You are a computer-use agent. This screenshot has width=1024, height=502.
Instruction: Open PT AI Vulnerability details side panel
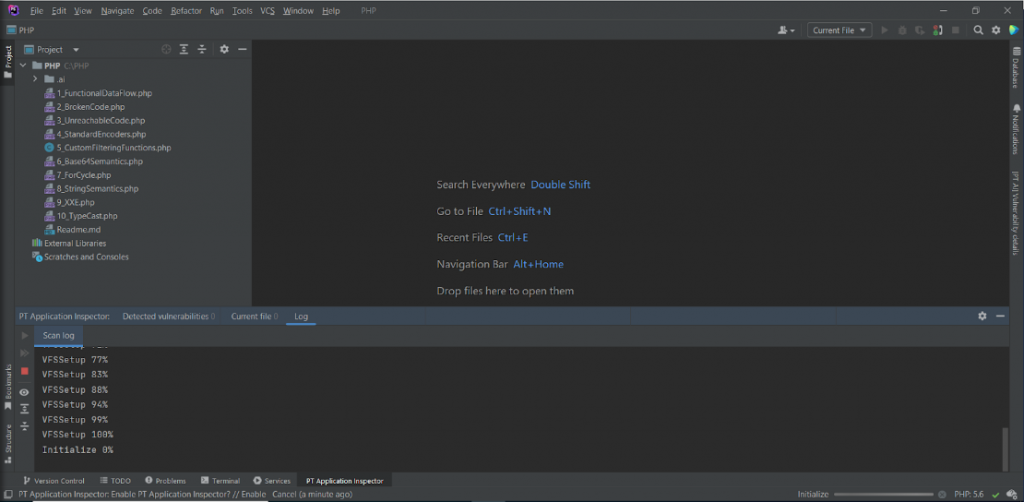coord(1016,213)
